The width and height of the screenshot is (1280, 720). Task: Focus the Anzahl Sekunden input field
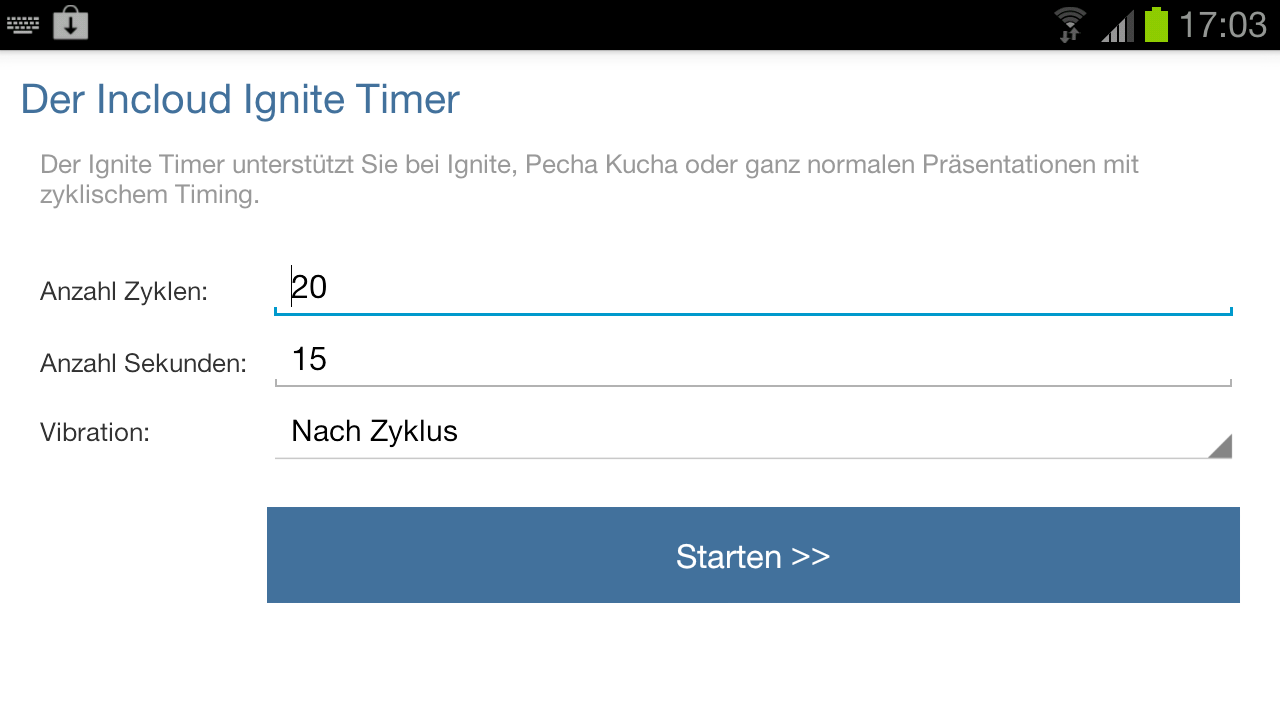[752, 360]
